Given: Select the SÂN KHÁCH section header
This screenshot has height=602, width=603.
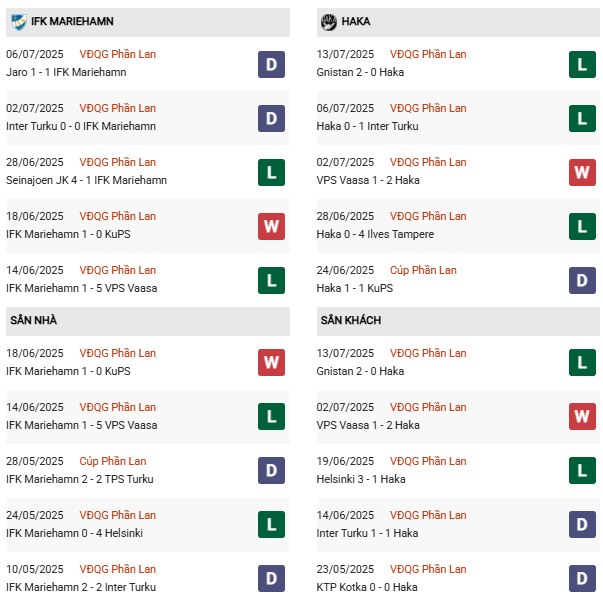Looking at the screenshot, I should point(352,320).
